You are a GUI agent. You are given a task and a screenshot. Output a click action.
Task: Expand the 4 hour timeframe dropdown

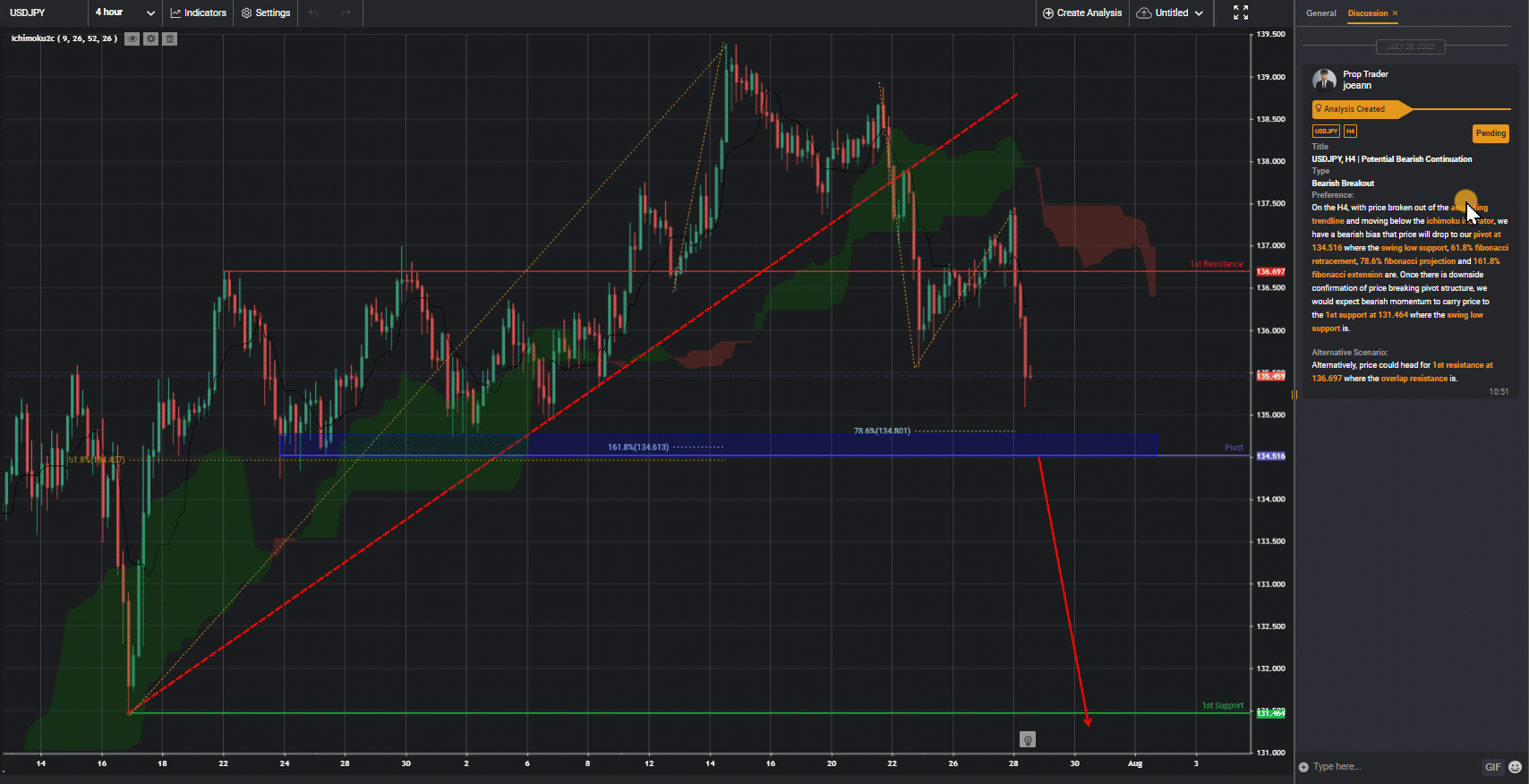point(125,13)
